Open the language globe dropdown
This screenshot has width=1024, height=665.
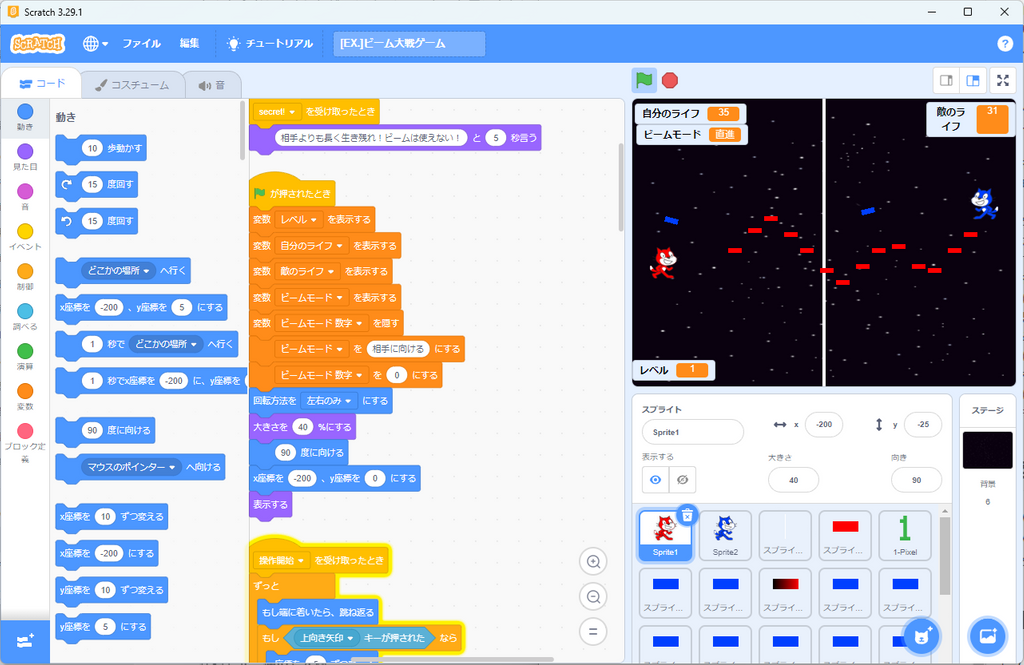pos(95,44)
